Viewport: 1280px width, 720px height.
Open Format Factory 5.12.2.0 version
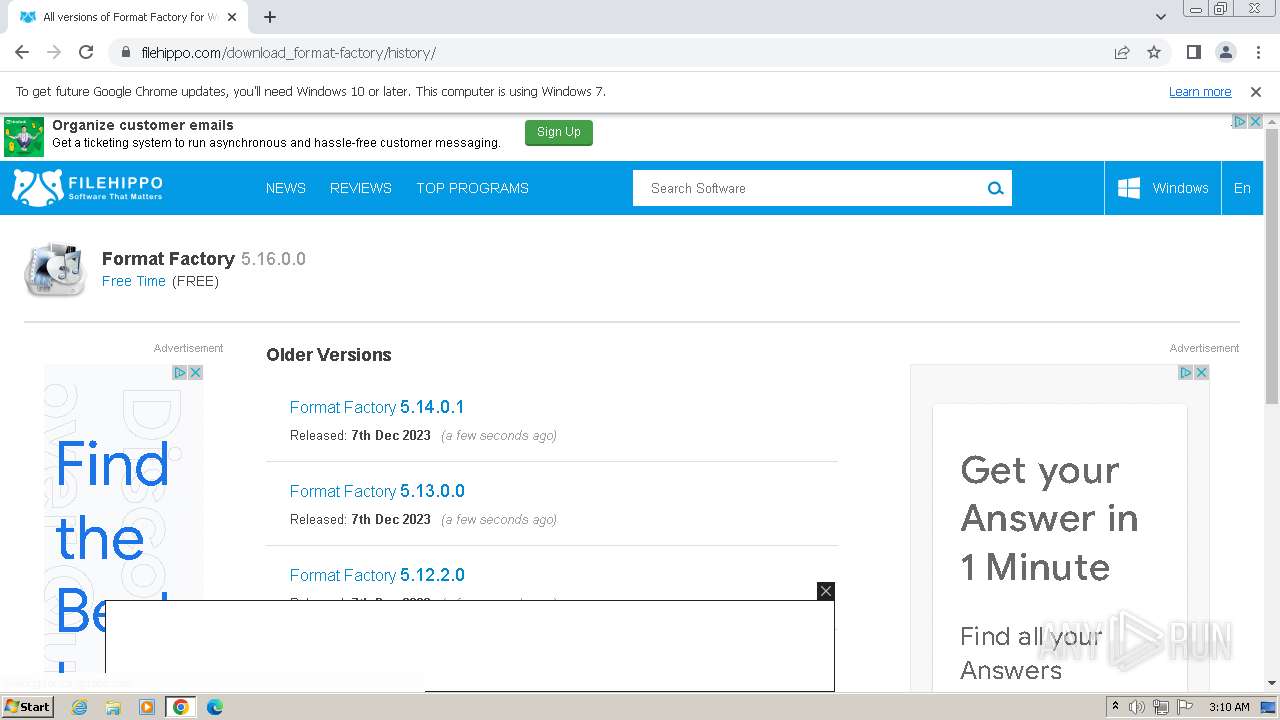point(377,575)
